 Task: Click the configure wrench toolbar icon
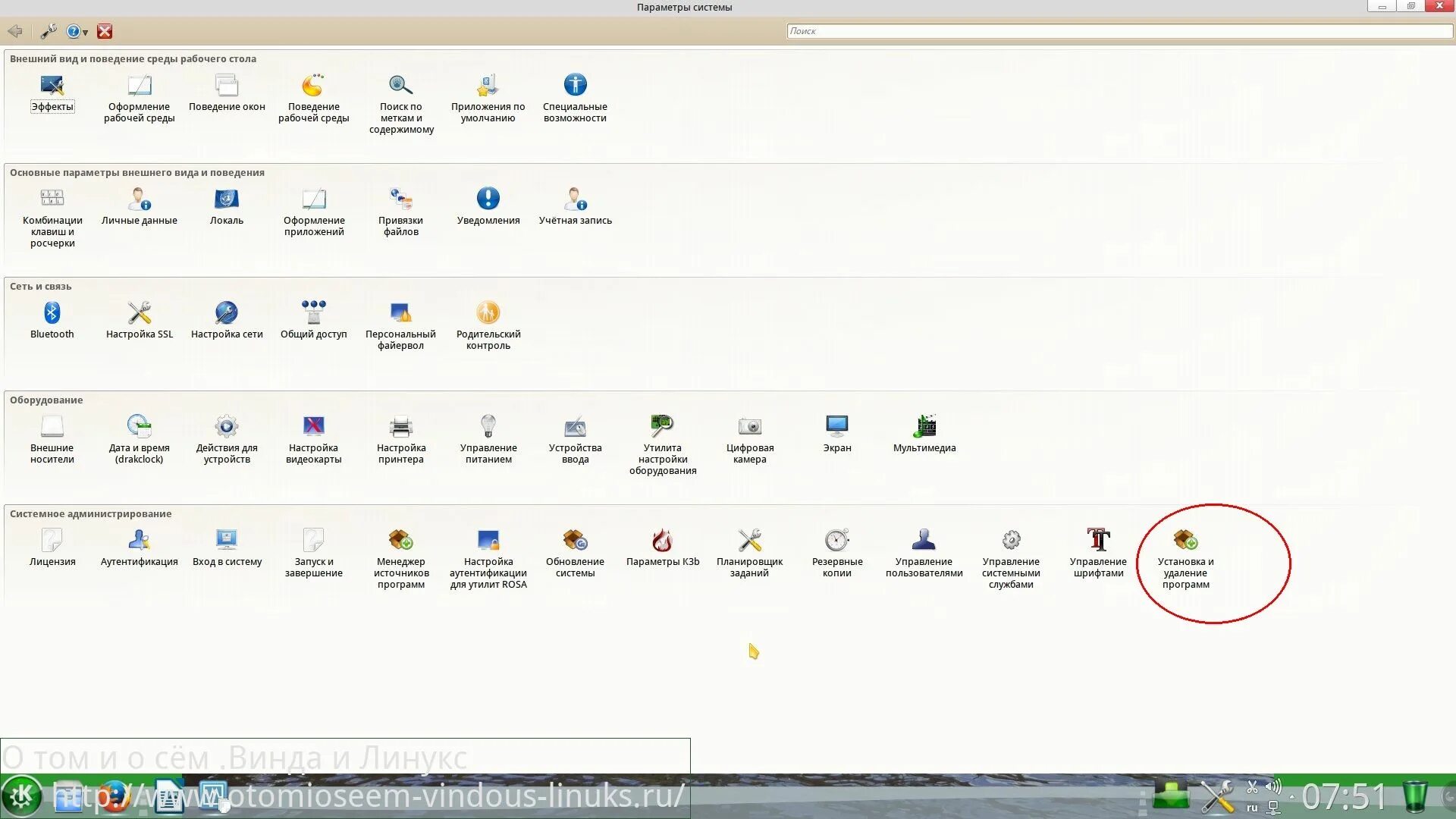(49, 31)
